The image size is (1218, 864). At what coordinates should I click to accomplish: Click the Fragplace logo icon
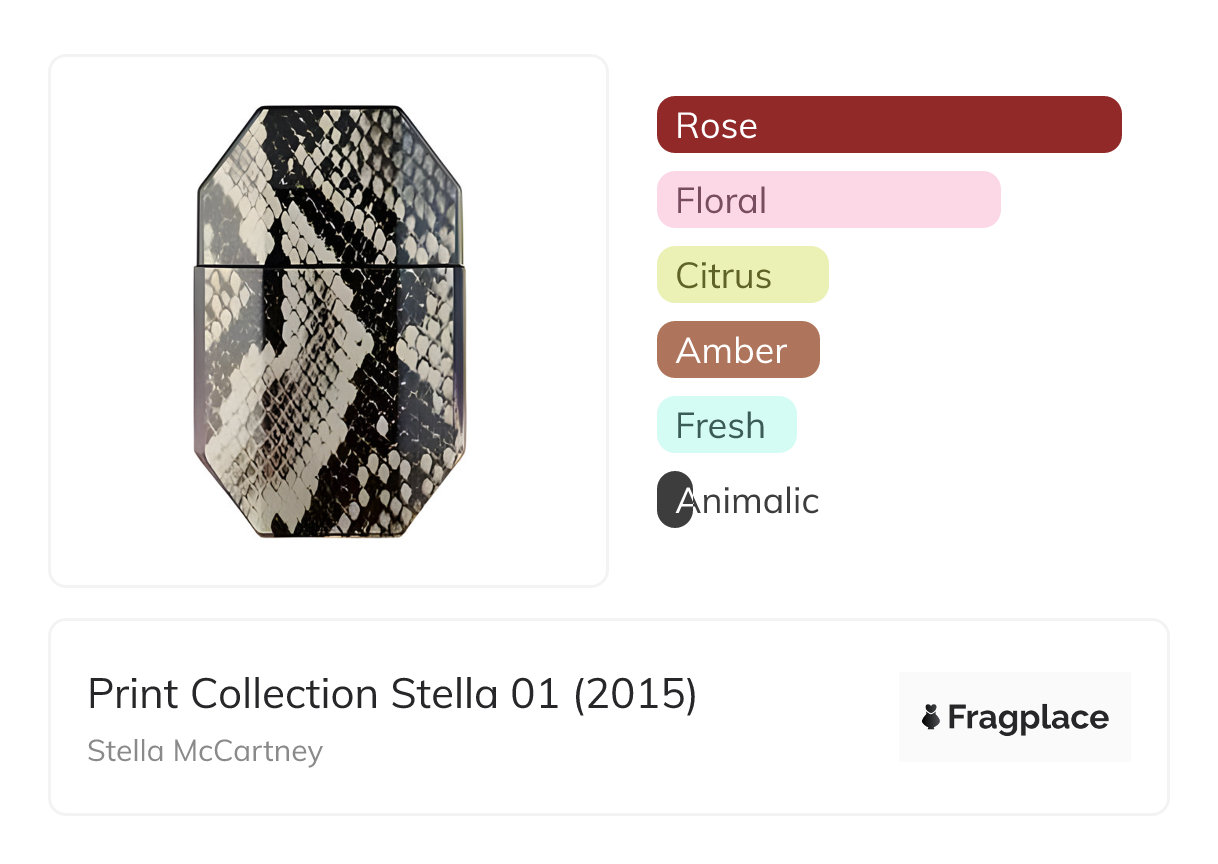(x=931, y=717)
